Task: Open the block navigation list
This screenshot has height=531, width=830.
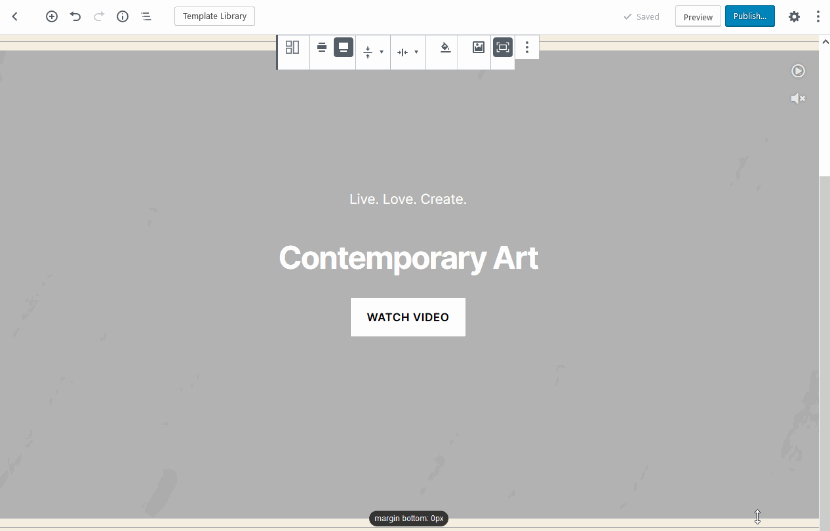Action: tap(146, 16)
